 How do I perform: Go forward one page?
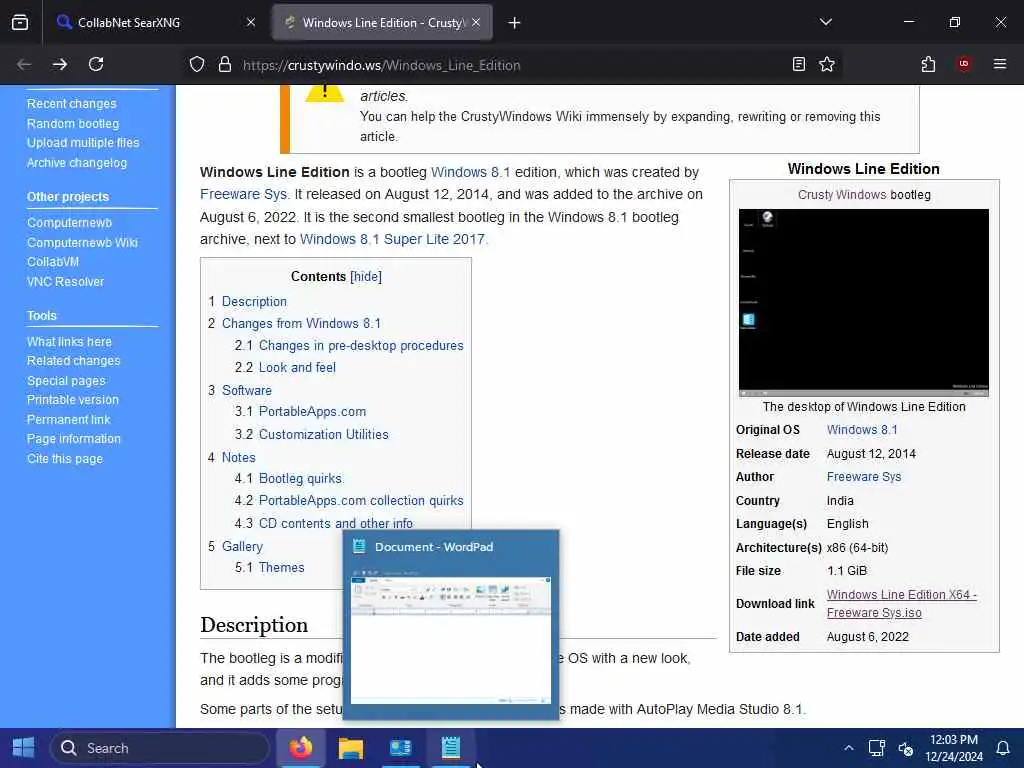[60, 64]
